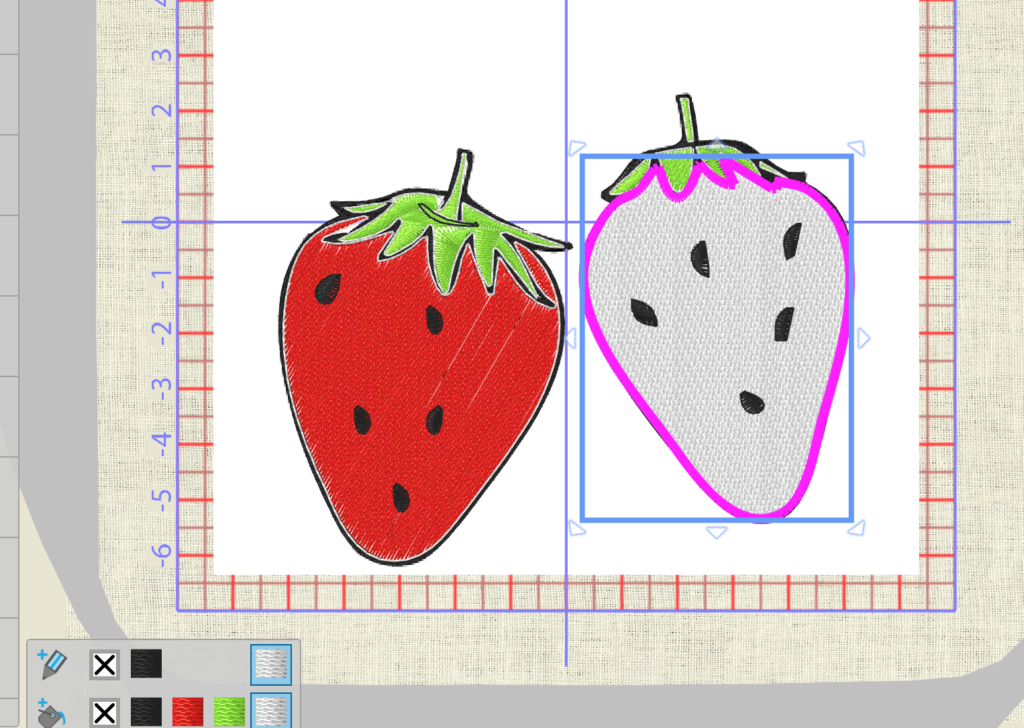Click the bottom-left corner selection handle
The width and height of the screenshot is (1024, 728).
click(x=575, y=527)
